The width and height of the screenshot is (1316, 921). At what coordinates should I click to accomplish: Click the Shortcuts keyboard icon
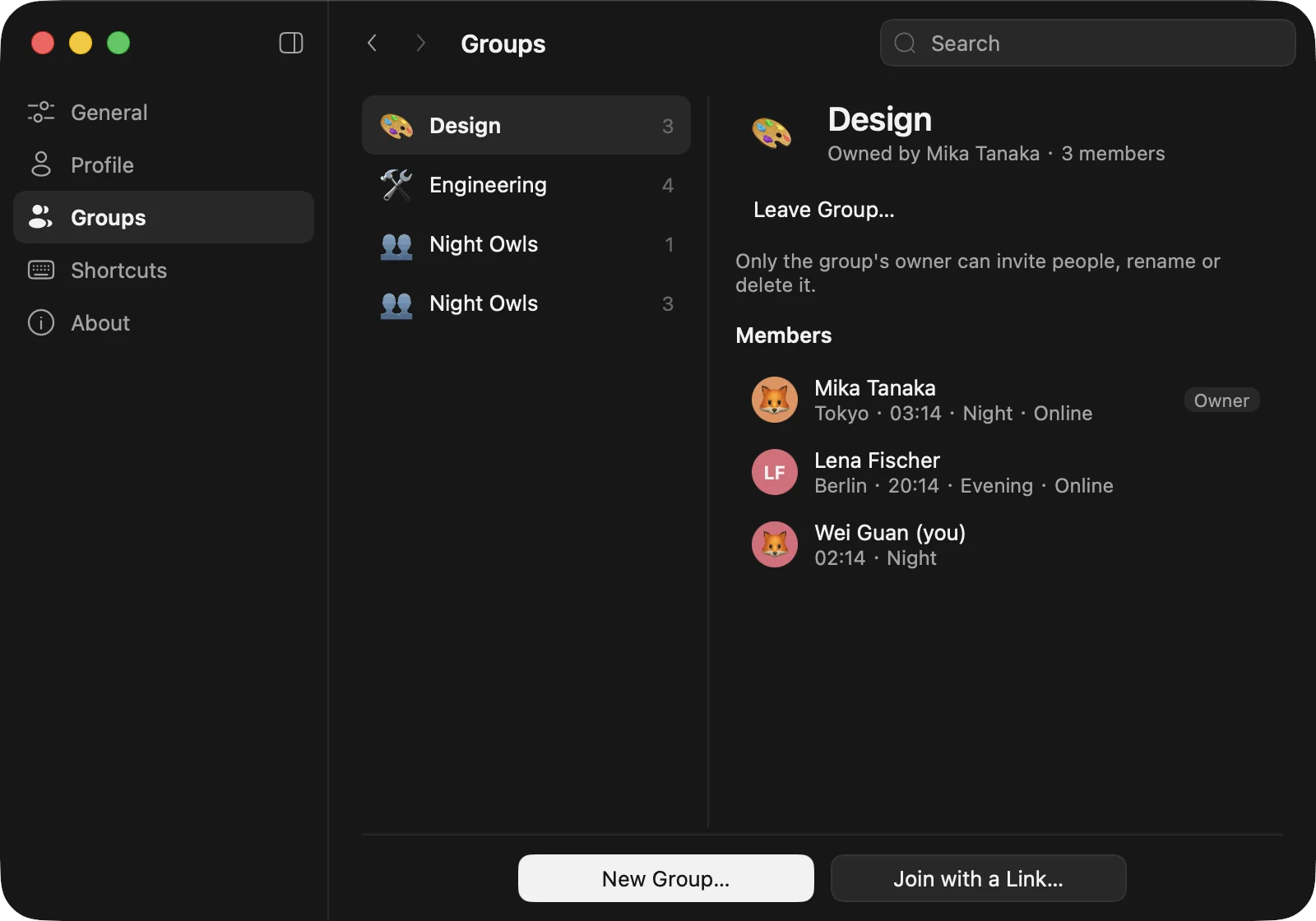point(41,270)
